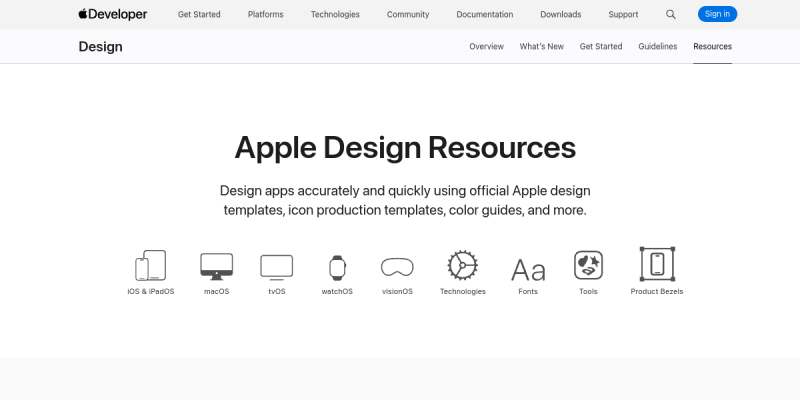Open the Downloads menu
Viewport: 800px width, 400px height.
(x=561, y=14)
